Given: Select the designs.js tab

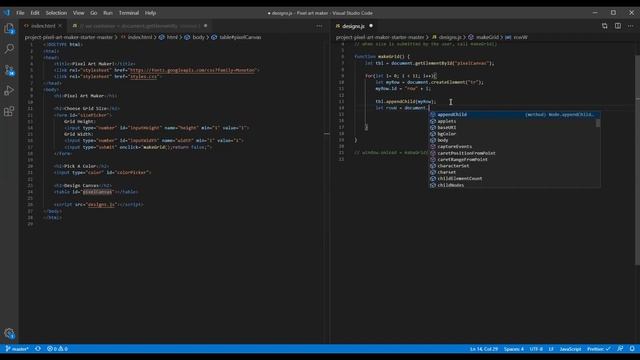Looking at the screenshot, I should coord(354,26).
